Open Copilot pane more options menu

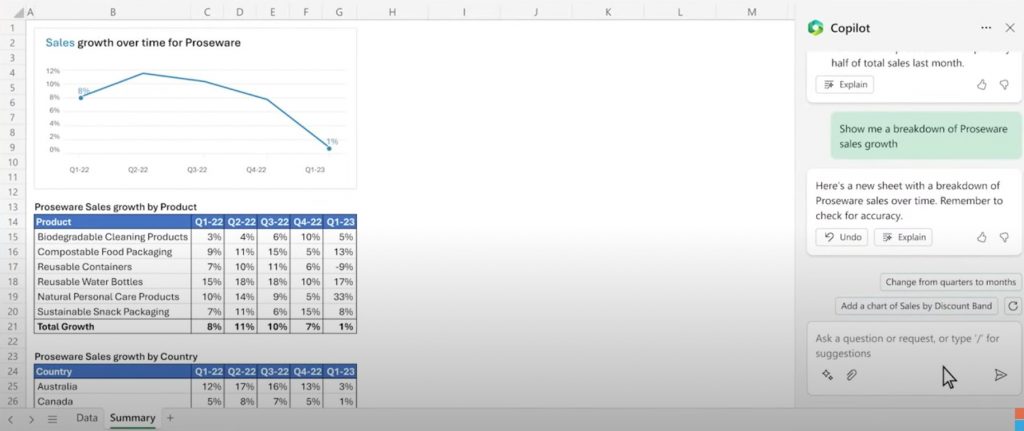click(986, 27)
